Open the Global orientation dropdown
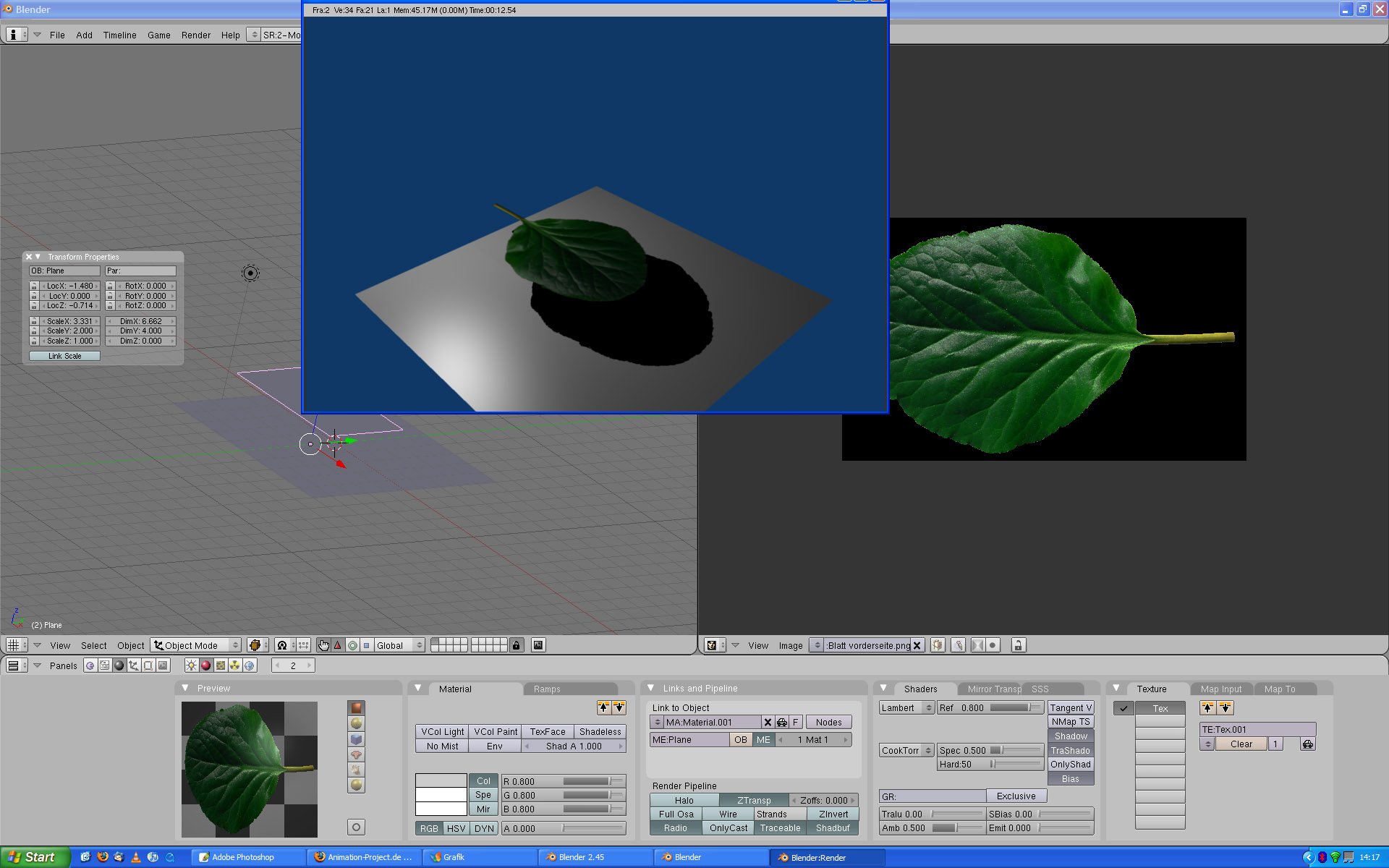This screenshot has width=1389, height=868. point(399,645)
